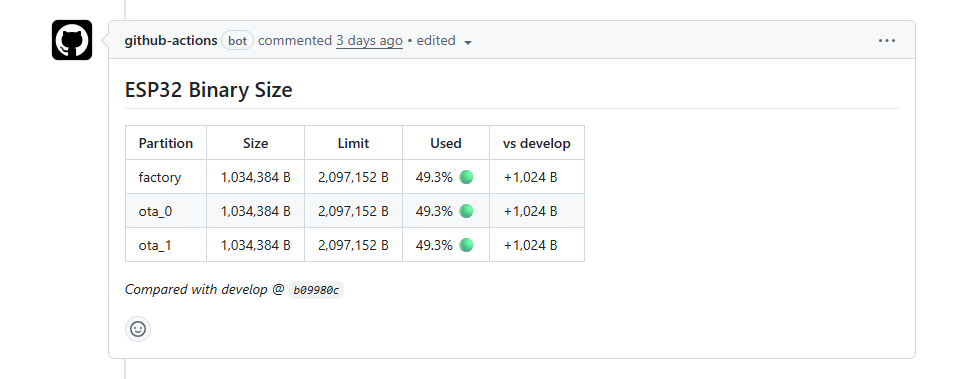
Task: Select the 'vs develop' column header
Action: [537, 144]
